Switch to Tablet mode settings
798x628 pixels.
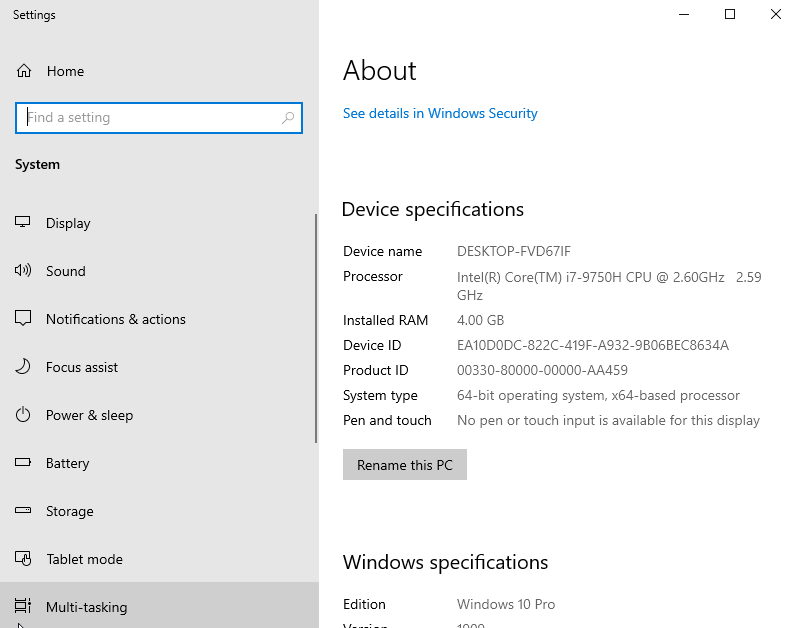click(158, 559)
